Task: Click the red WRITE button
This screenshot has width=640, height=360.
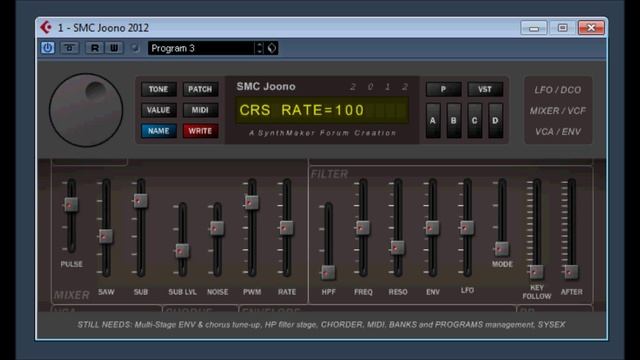Action: click(x=200, y=131)
